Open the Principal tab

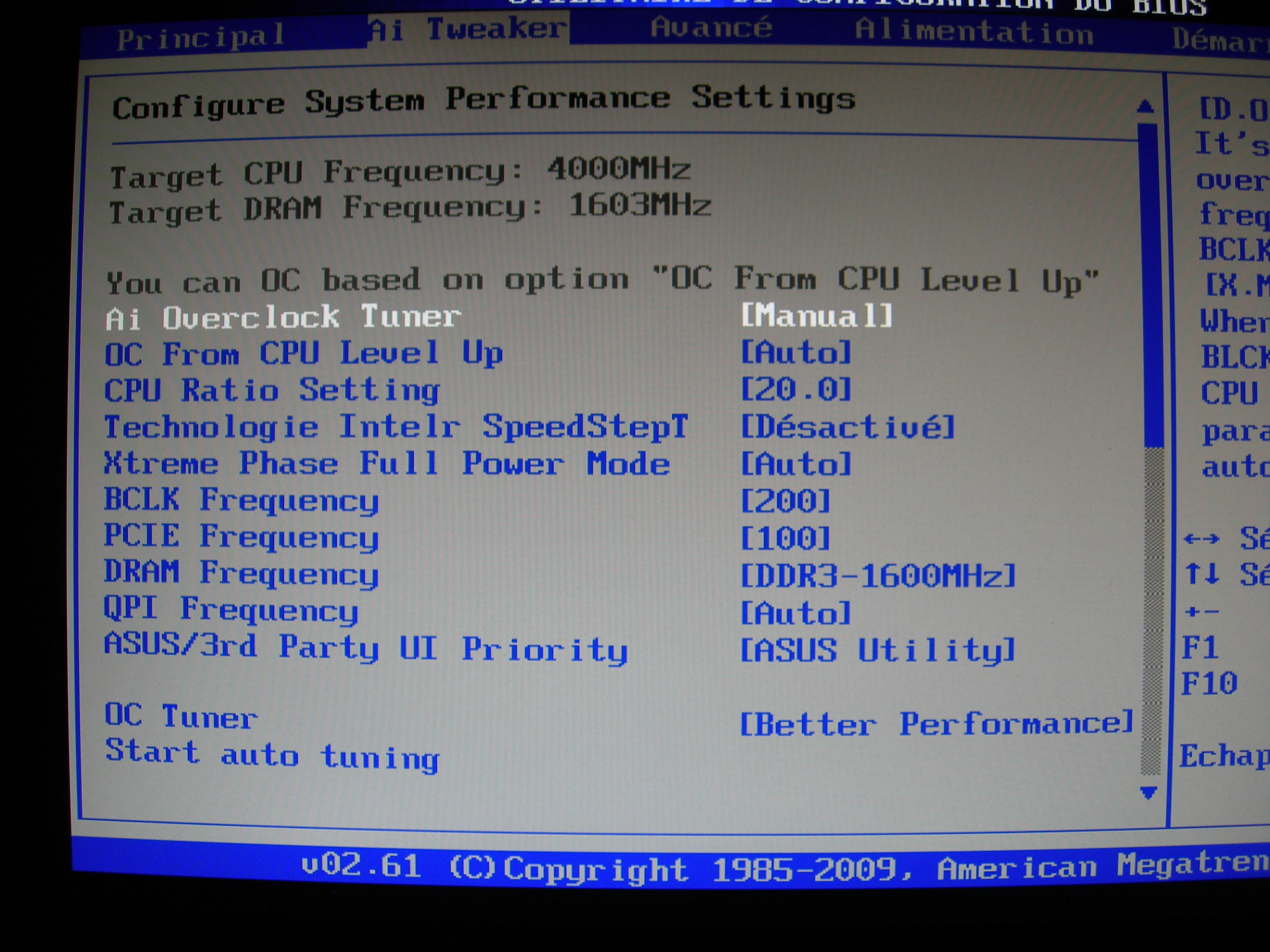(x=201, y=37)
